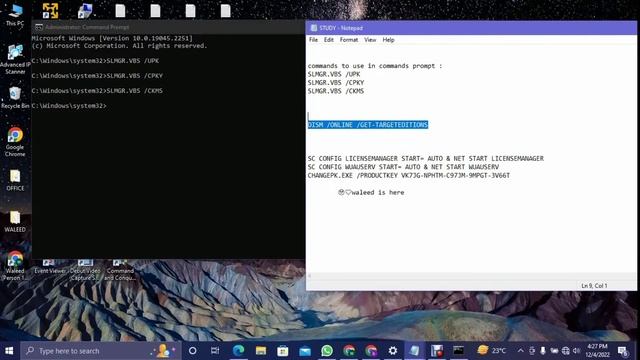This screenshot has height=360, width=640.
Task: Open the View menu in Notepad
Action: (370, 40)
